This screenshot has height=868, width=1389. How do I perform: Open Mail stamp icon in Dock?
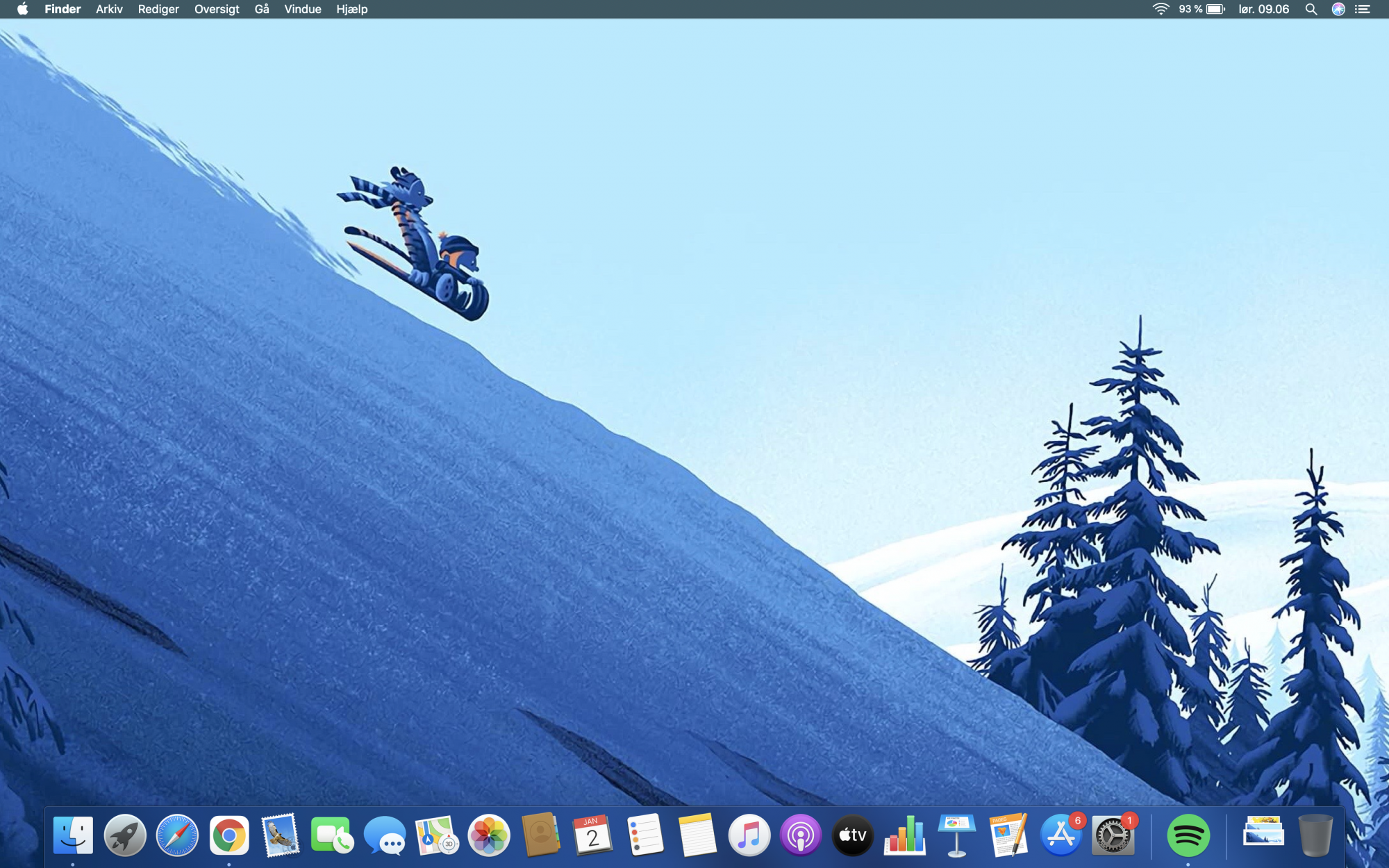281,835
